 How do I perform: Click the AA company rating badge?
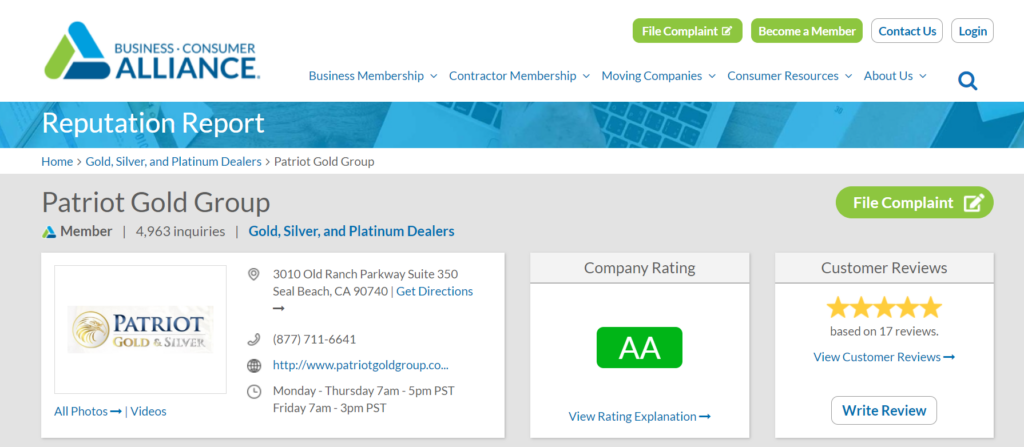(639, 348)
